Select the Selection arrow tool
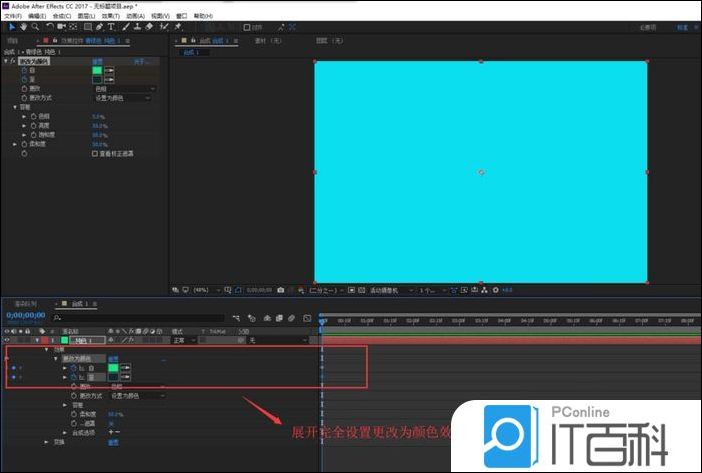This screenshot has height=473, width=702. (12, 27)
